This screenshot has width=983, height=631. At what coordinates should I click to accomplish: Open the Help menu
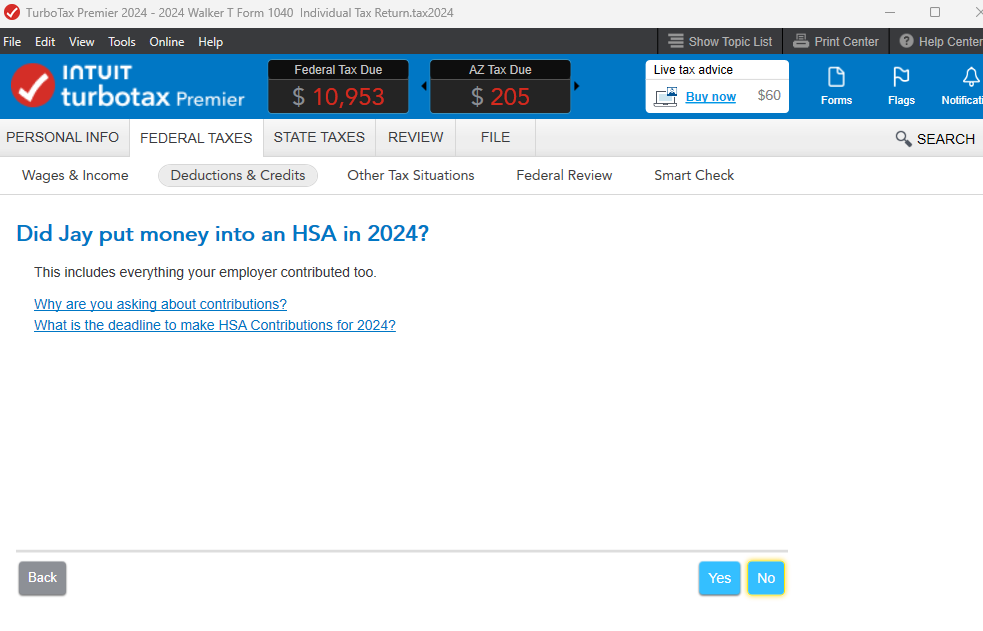point(211,41)
